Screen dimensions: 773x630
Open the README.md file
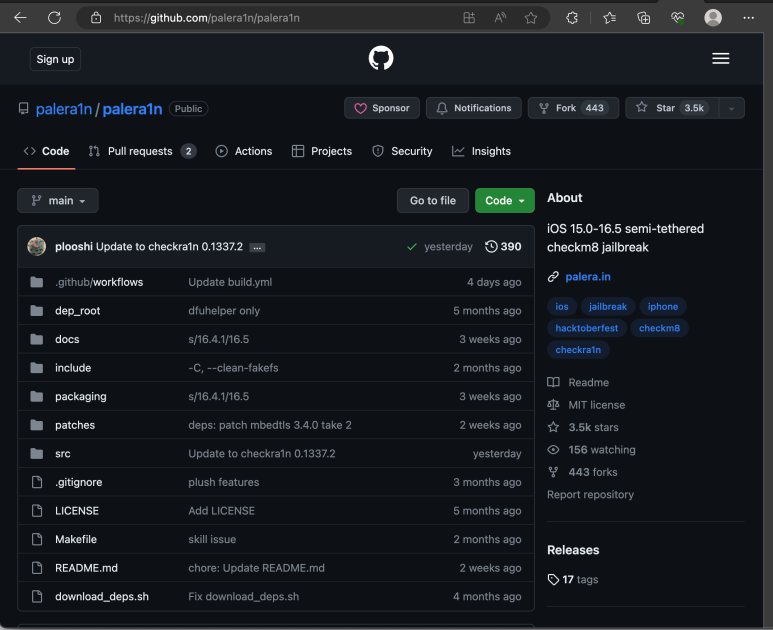click(86, 568)
